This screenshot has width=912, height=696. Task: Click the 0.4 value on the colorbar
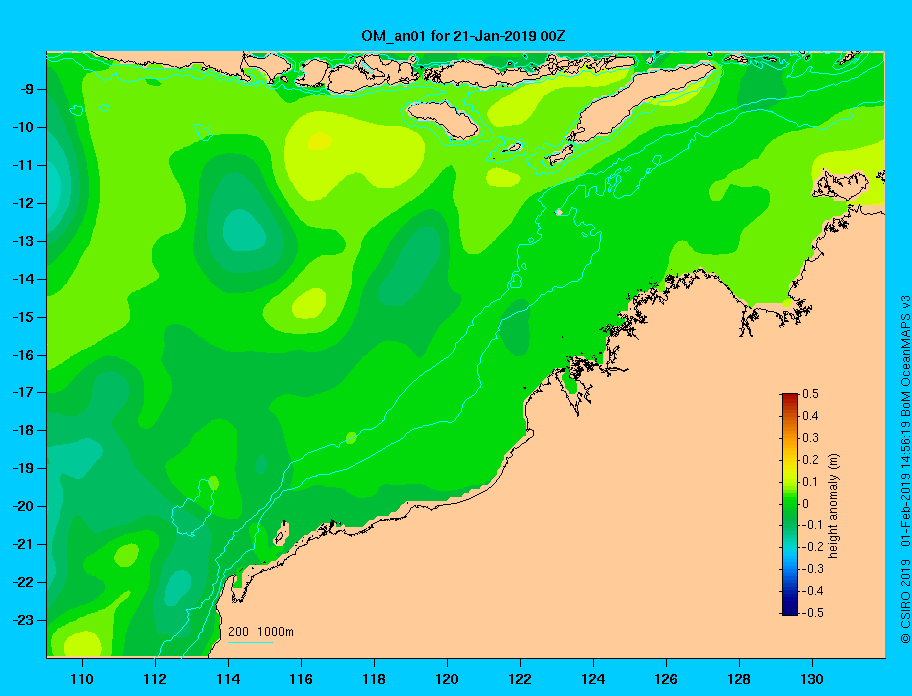point(810,416)
